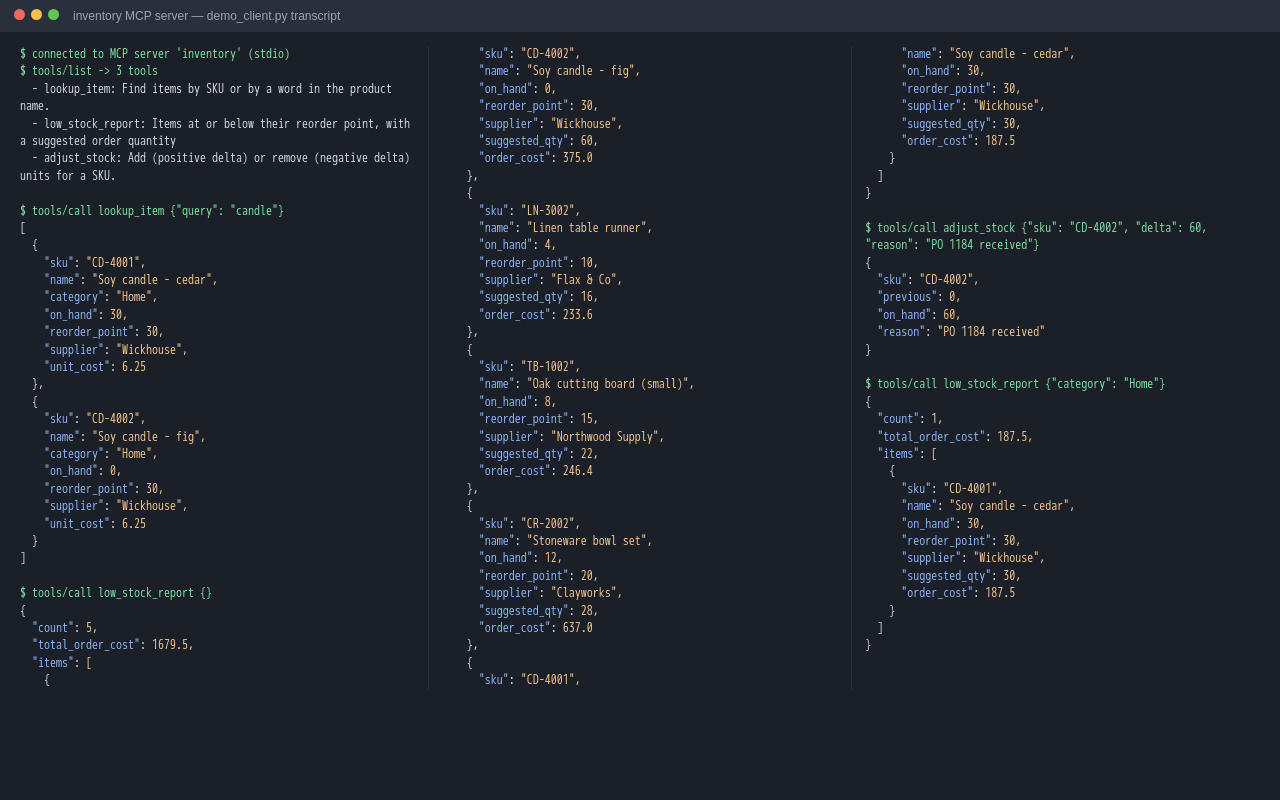1280x800 pixels.
Task: Click the '"supplier": "Clayworks"' line
Action: (x=551, y=593)
